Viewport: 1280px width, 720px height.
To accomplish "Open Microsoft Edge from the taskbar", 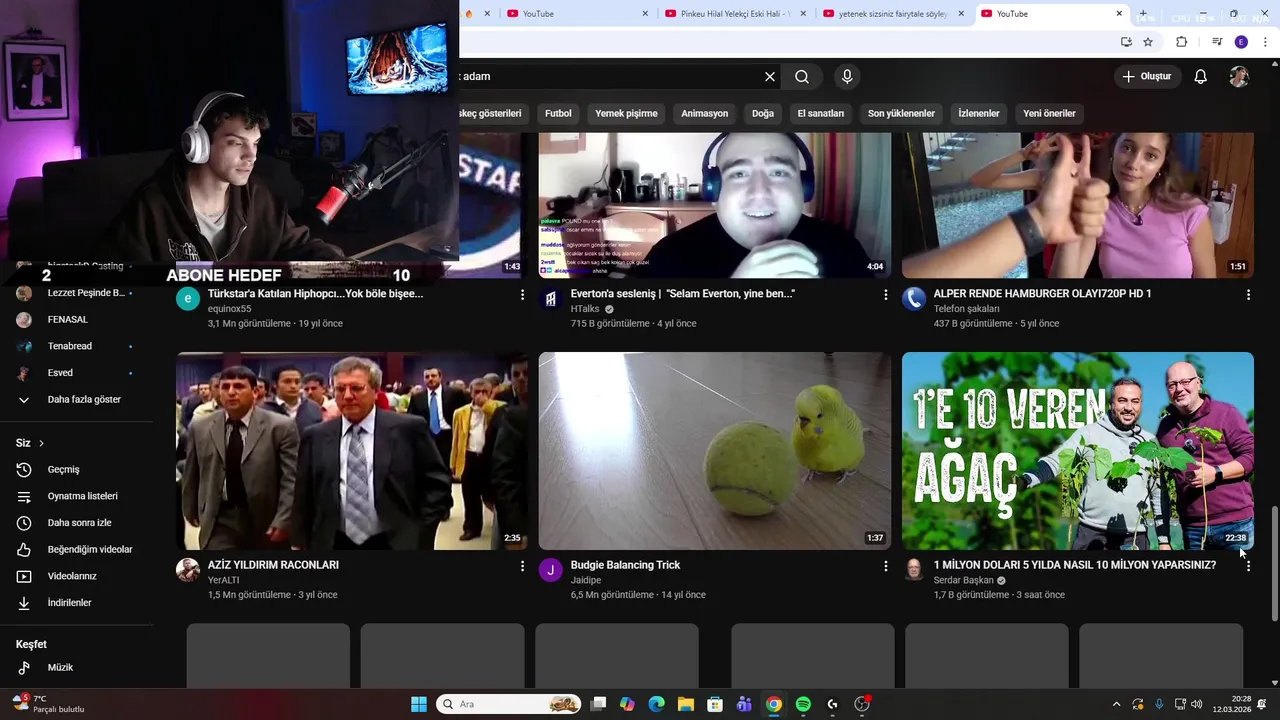I will pyautogui.click(x=656, y=704).
